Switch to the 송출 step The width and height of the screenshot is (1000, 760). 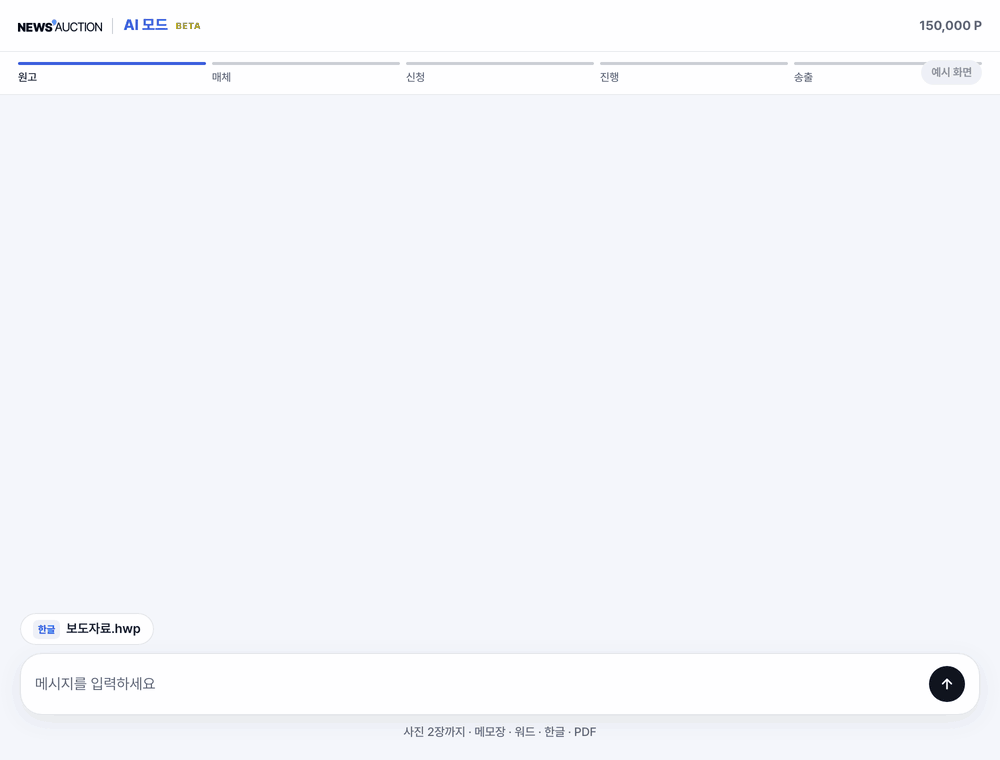[x=803, y=77]
